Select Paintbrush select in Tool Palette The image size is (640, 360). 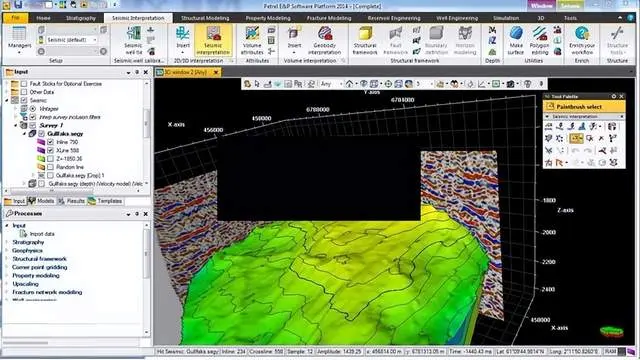click(x=584, y=107)
